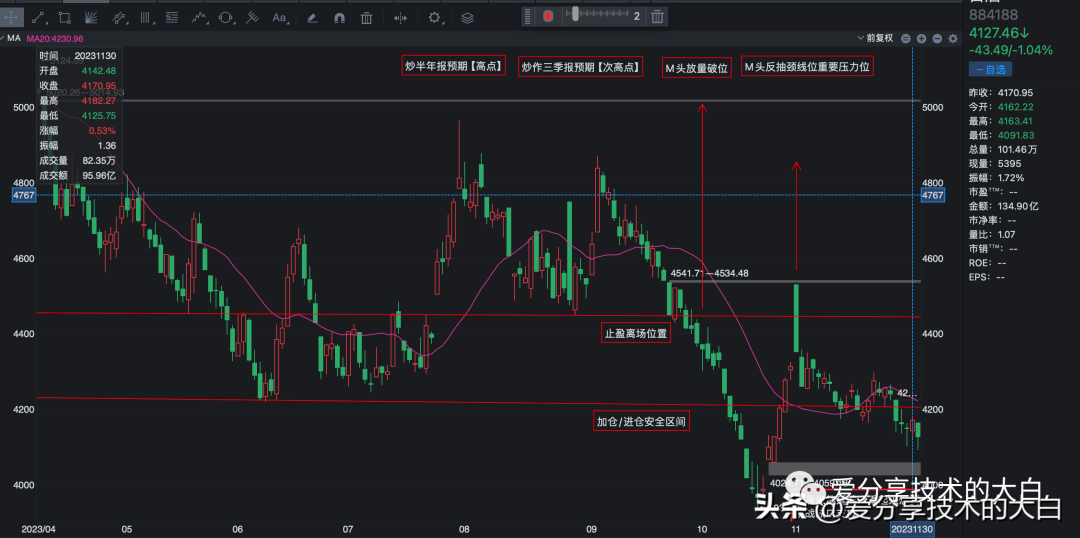Select the crosshair move cursor tool

pos(12,18)
